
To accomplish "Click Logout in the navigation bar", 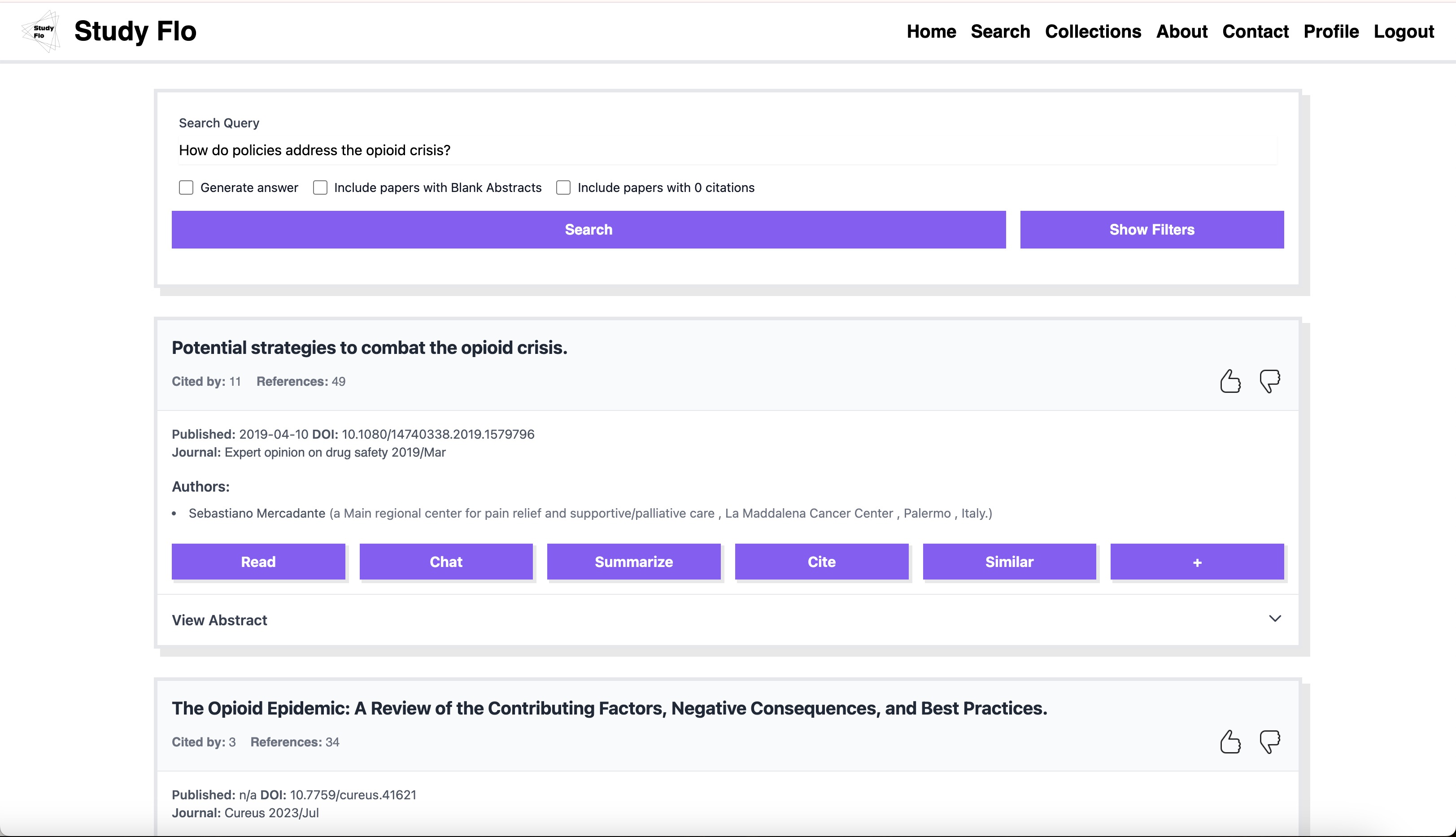I will [x=1404, y=31].
